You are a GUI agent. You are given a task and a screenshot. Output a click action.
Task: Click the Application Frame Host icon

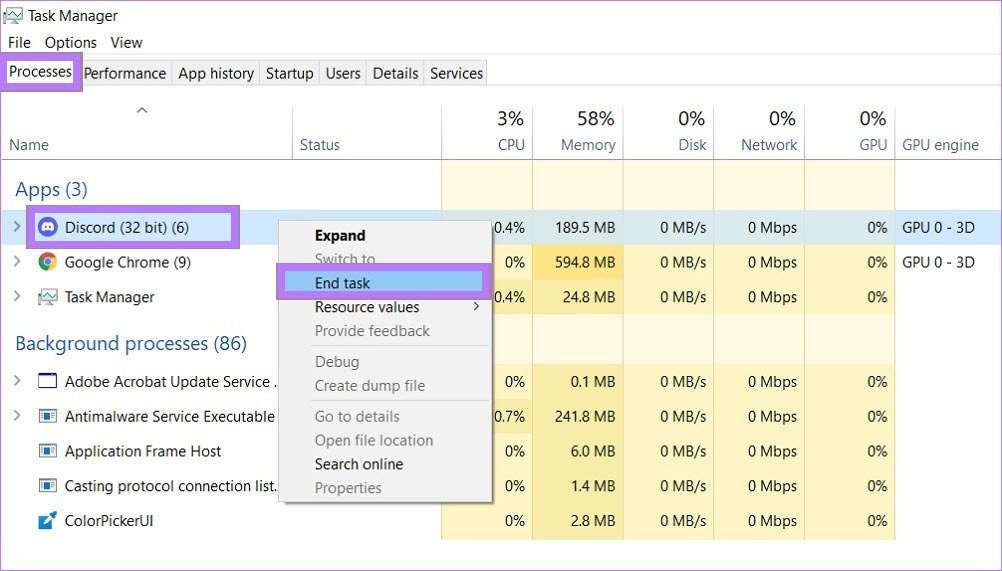pyautogui.click(x=48, y=451)
